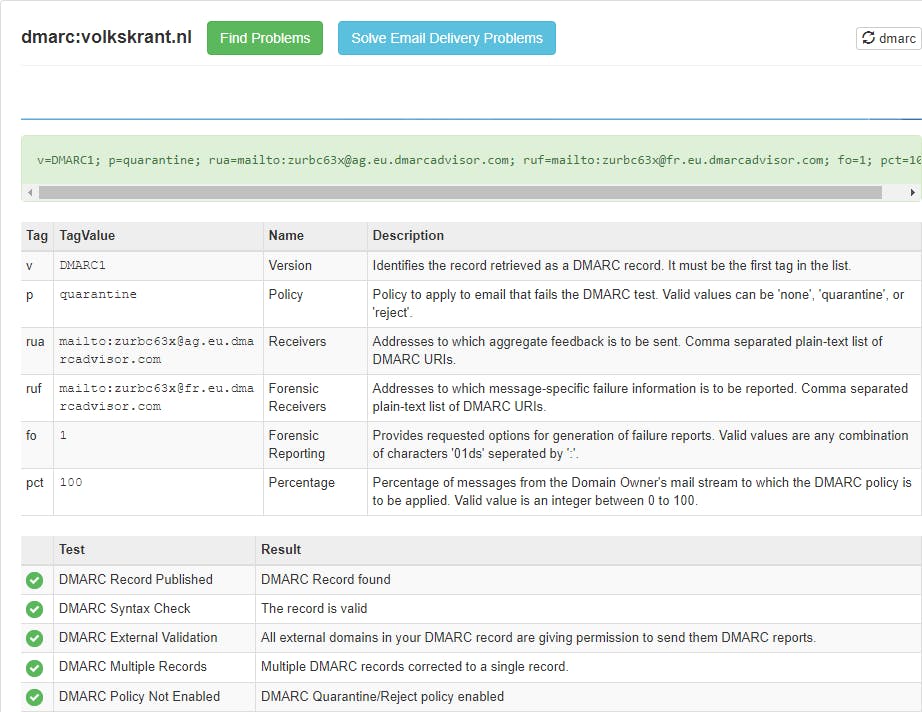
Task: Click the TagValue column header
Action: (87, 236)
